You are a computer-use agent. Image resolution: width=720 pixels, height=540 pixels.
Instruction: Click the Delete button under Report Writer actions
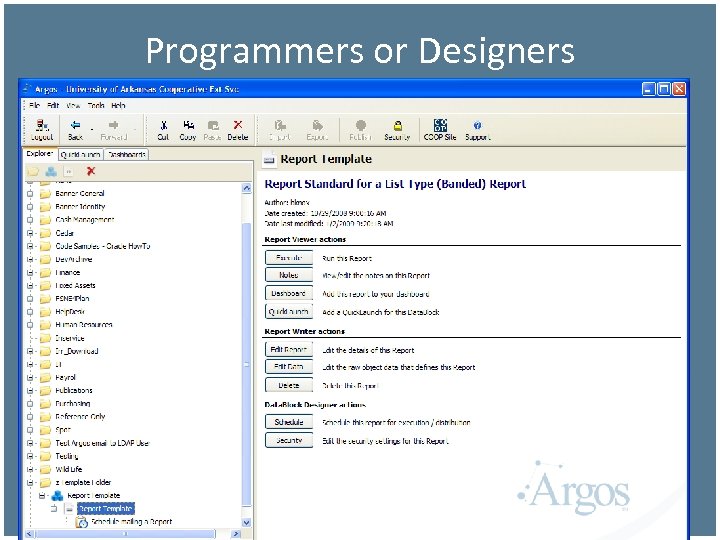click(x=289, y=385)
